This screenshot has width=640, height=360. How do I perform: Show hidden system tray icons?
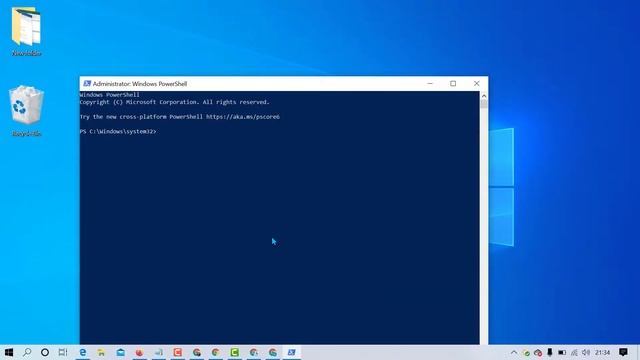click(x=514, y=352)
